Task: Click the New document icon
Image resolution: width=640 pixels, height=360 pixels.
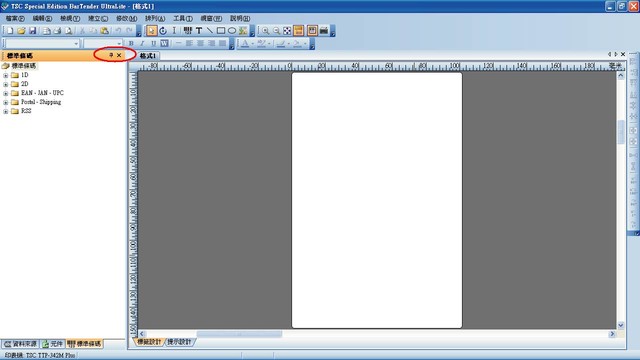Action: pos(10,31)
